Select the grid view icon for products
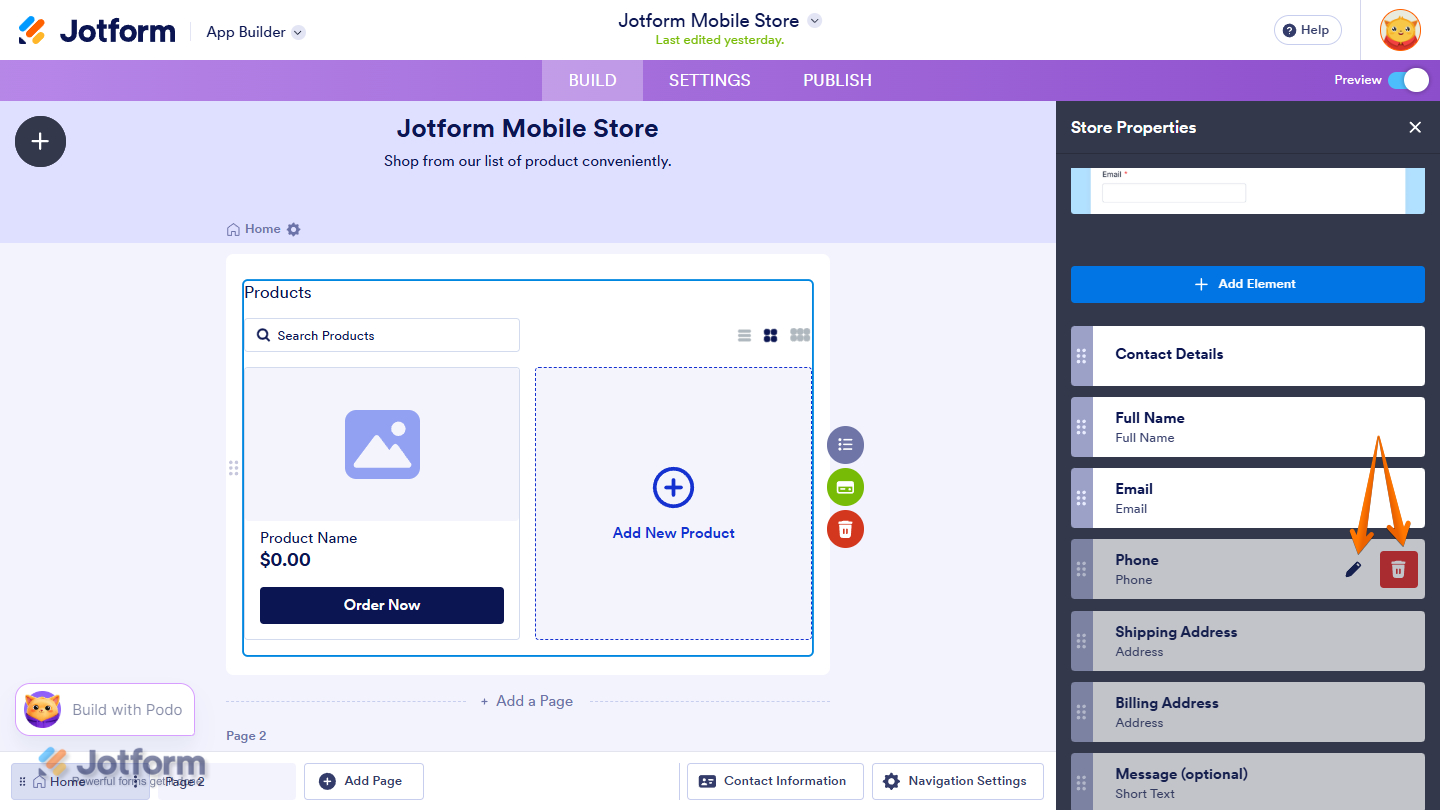Screen dimensions: 1440x810 (x=771, y=335)
